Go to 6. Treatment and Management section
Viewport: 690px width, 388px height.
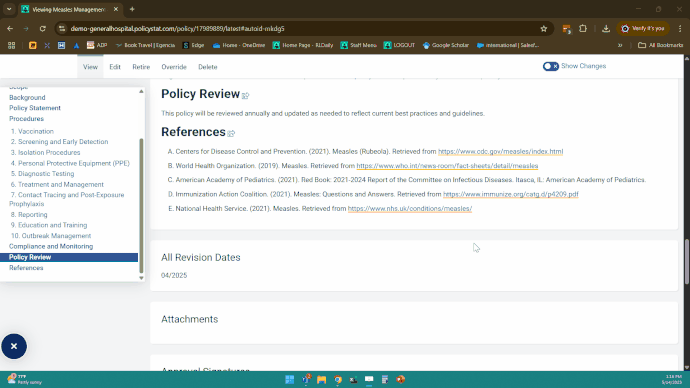(x=57, y=185)
